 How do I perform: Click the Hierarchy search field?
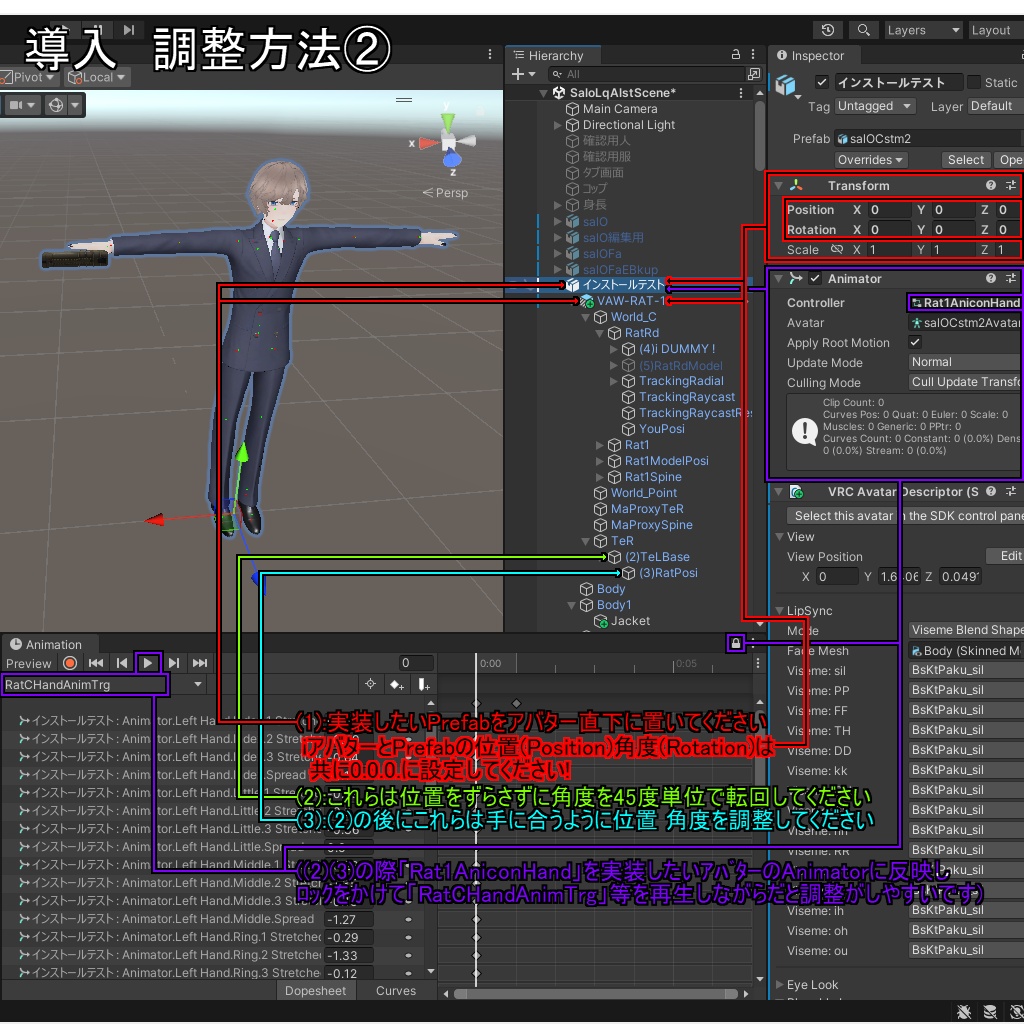[x=646, y=74]
